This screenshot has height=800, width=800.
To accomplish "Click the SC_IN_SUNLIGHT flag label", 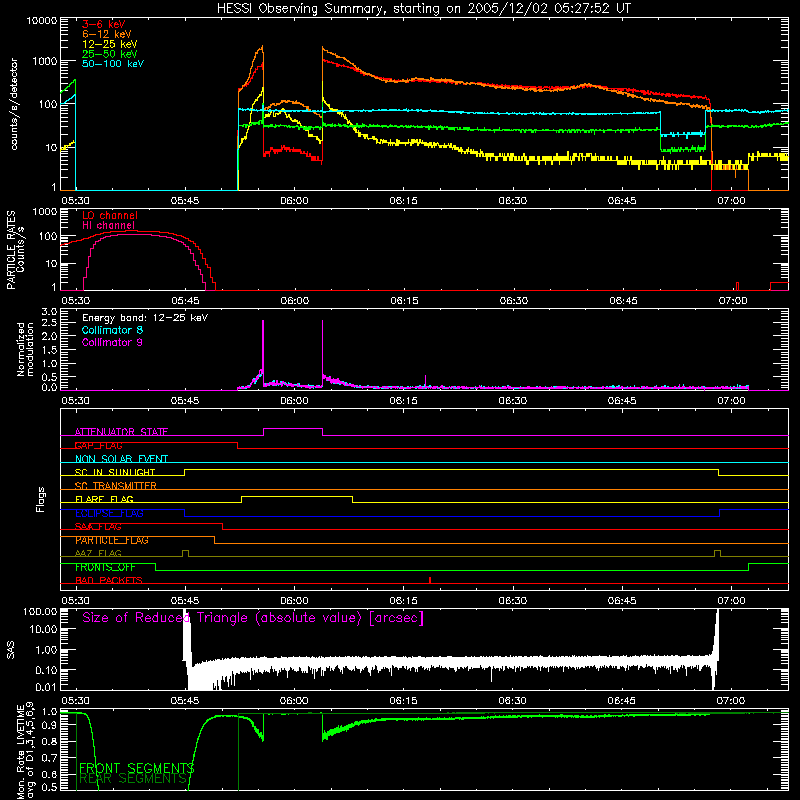I will coord(115,472).
